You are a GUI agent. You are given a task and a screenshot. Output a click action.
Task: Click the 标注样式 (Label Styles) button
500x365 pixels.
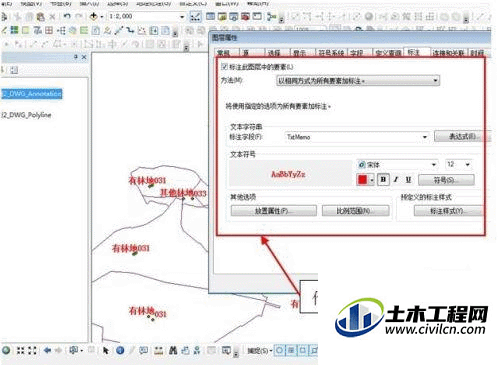click(x=448, y=211)
